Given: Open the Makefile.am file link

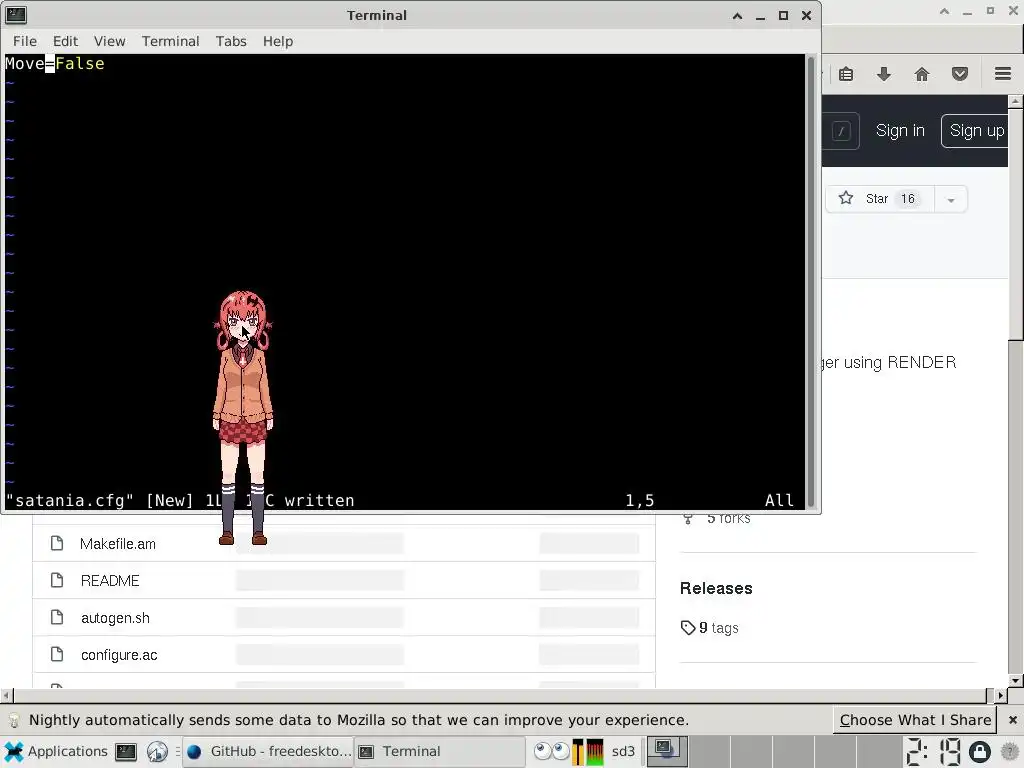Looking at the screenshot, I should [x=118, y=544].
